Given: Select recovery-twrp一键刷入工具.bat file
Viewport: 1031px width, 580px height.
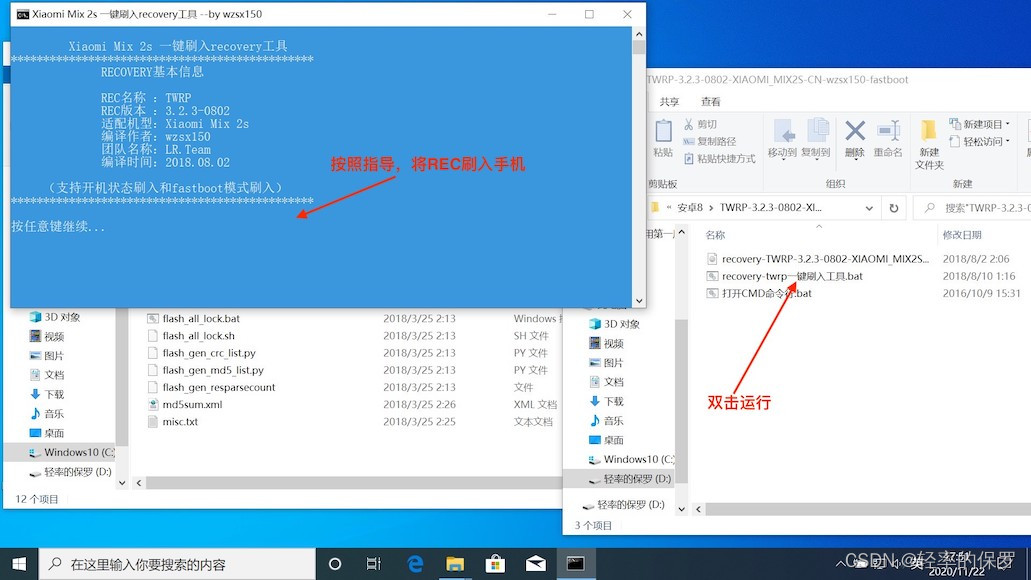Looking at the screenshot, I should click(784, 276).
